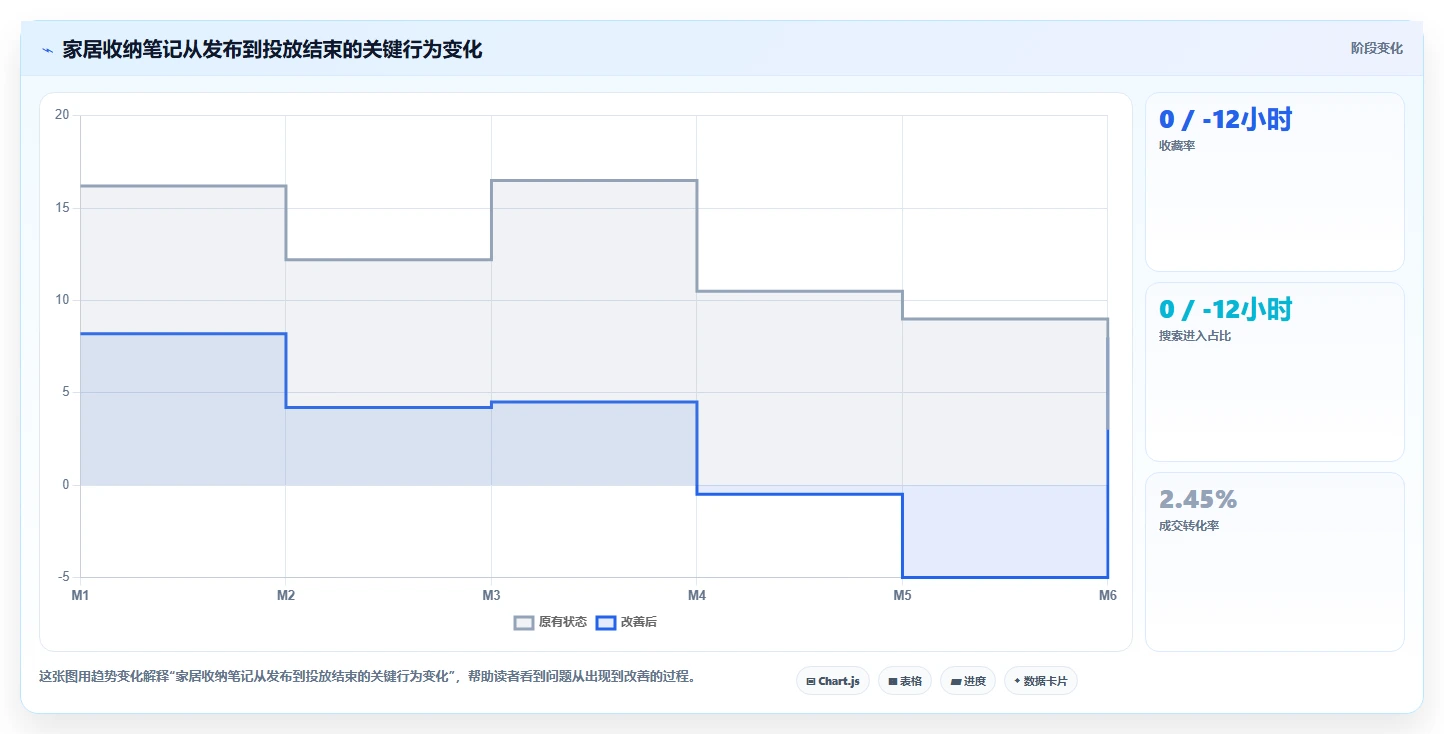
Task: Click the M5 axis label
Action: coord(902,596)
